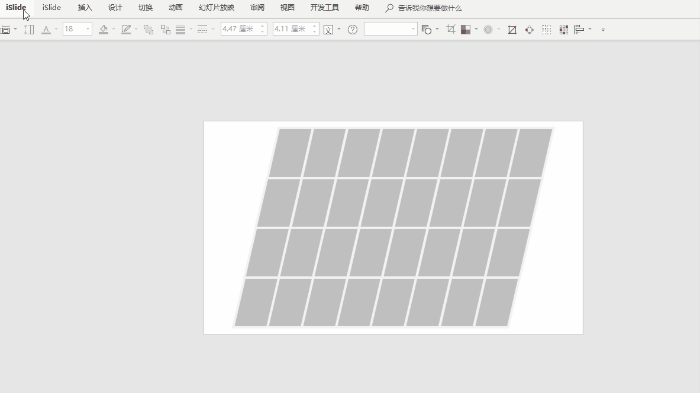This screenshot has height=393, width=700.
Task: Click the square with diagonal line icon
Action: [x=512, y=30]
